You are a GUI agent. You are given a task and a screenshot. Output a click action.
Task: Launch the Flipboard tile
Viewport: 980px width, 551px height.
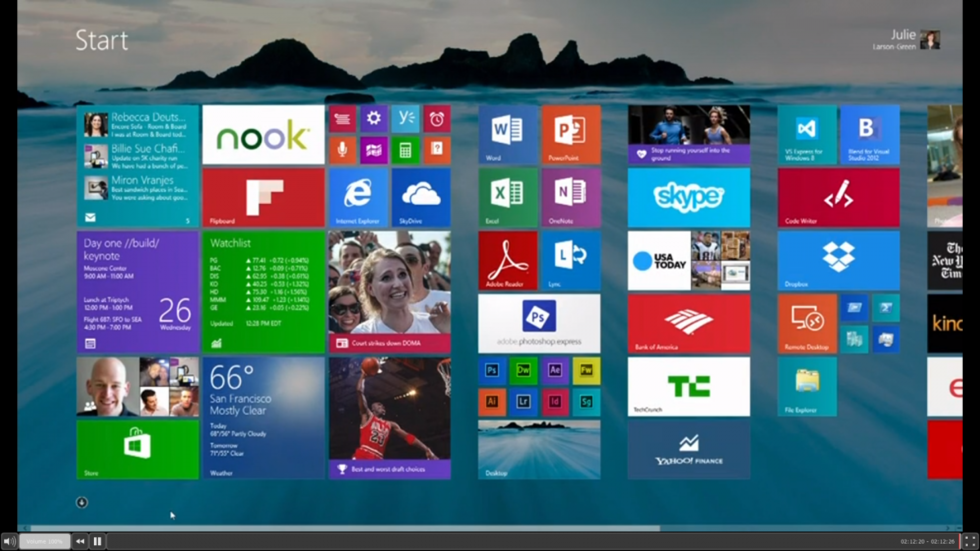(263, 197)
